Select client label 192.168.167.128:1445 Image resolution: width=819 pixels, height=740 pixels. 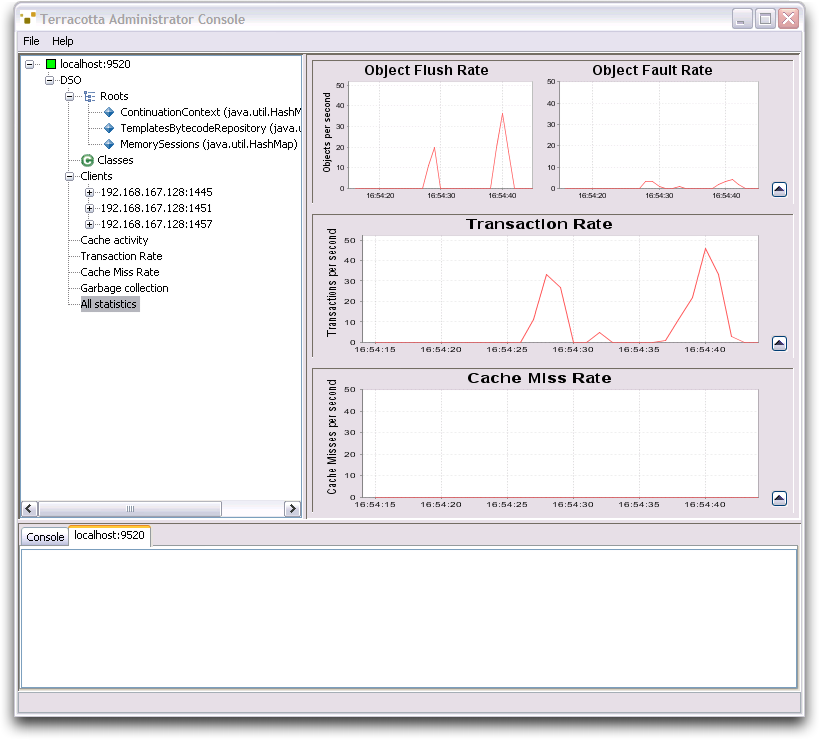[156, 193]
